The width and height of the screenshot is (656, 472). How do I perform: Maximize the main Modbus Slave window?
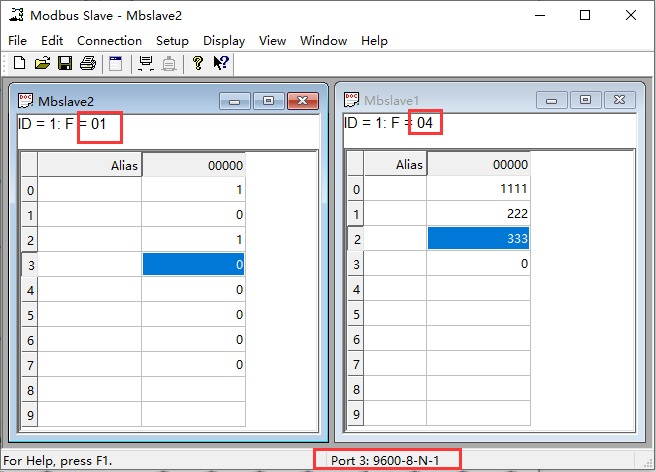tap(585, 15)
